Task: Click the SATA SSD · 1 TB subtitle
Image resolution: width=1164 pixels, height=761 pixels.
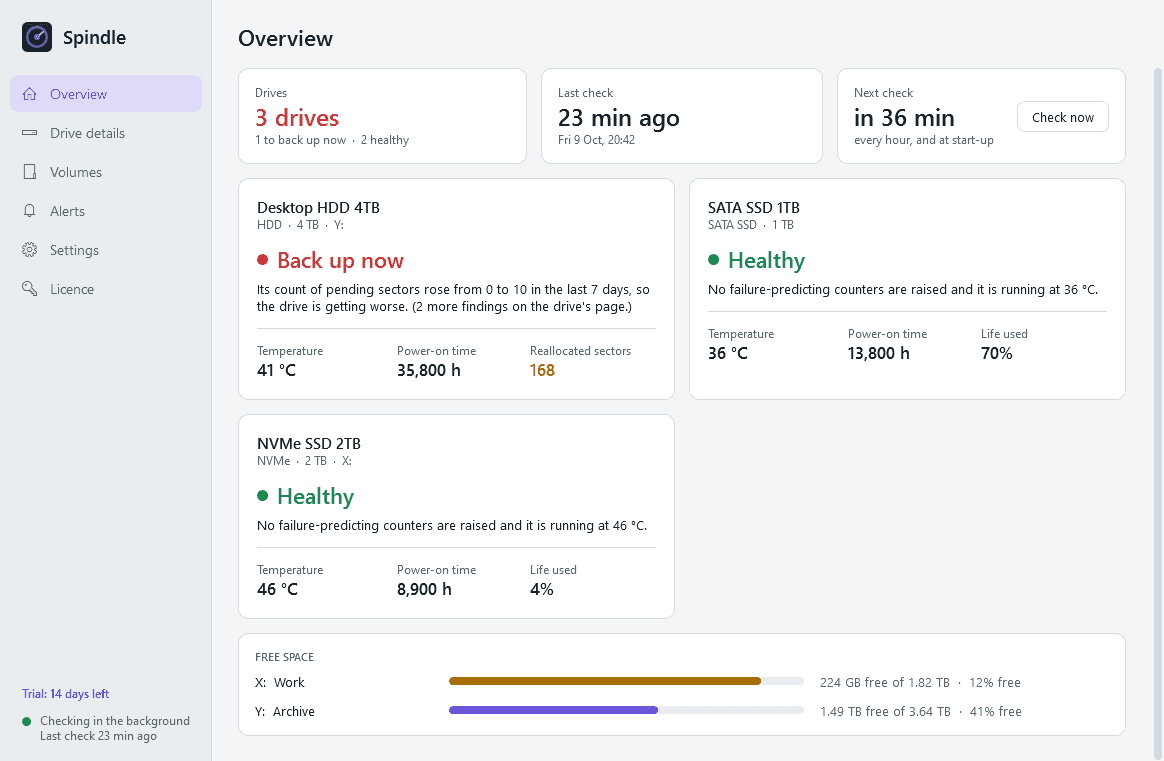Action: [751, 224]
